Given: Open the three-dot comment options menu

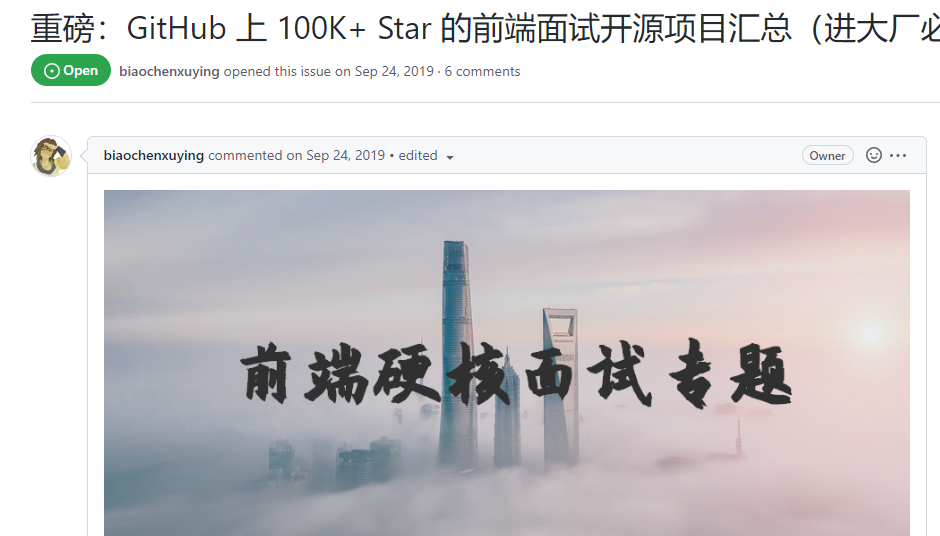Looking at the screenshot, I should pyautogui.click(x=898, y=155).
